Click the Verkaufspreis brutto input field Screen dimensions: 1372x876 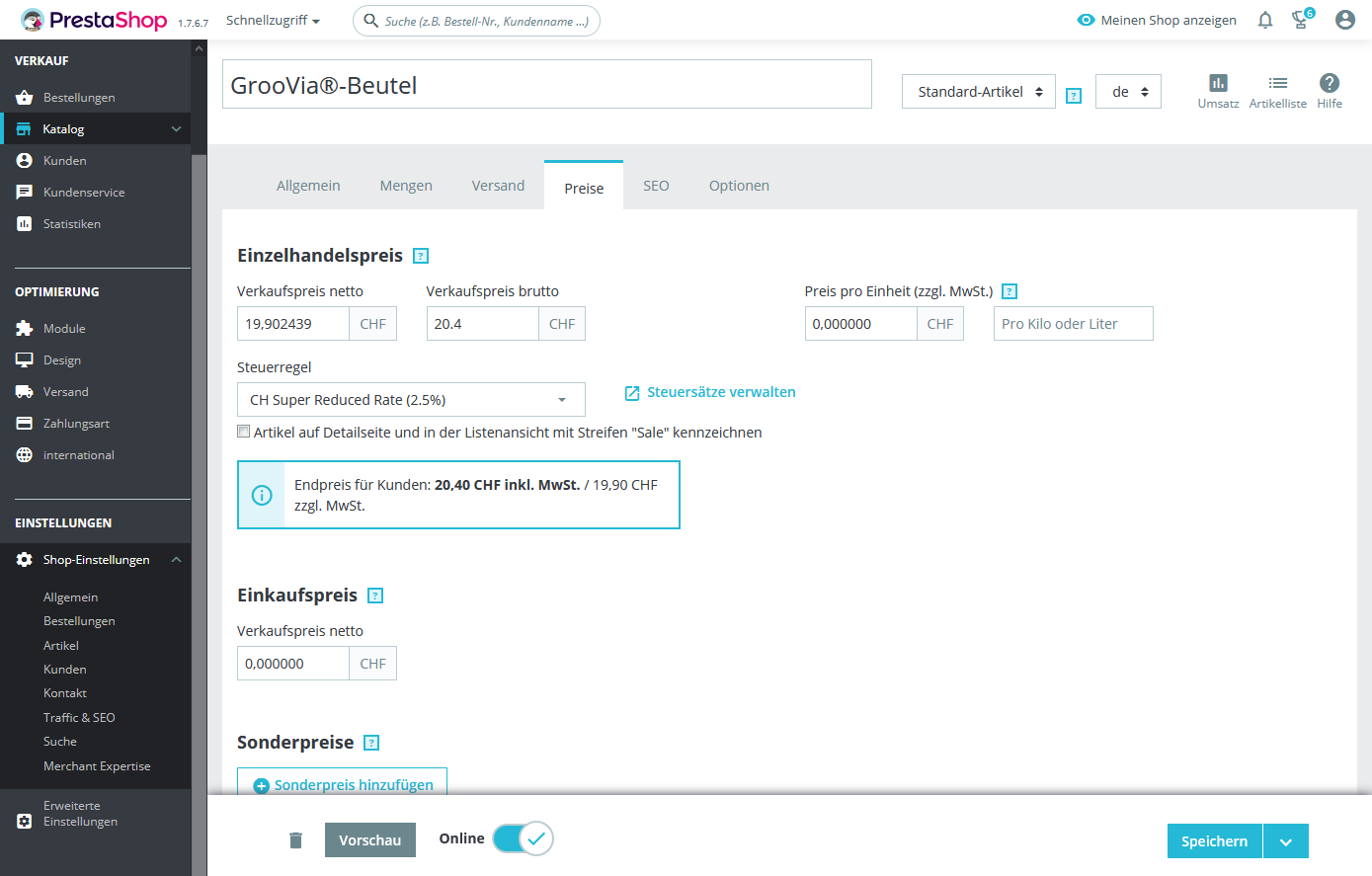click(483, 324)
